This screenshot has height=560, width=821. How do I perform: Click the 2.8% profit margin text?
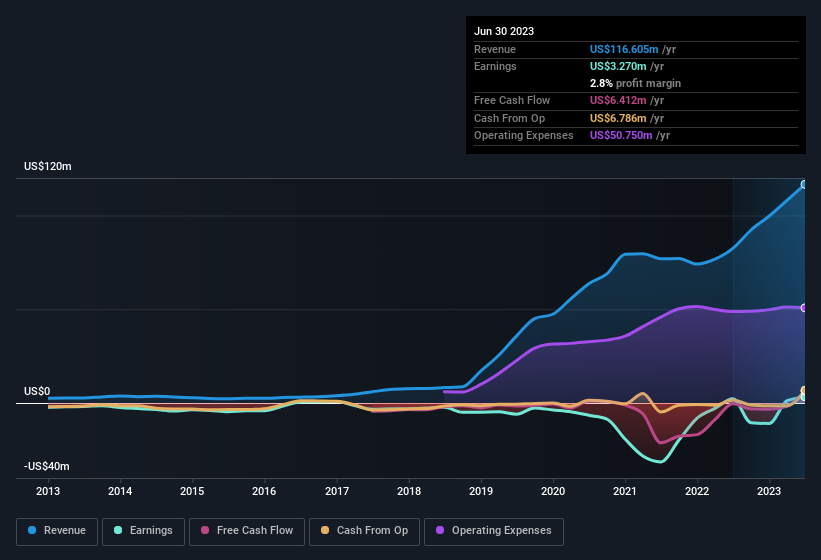point(635,83)
